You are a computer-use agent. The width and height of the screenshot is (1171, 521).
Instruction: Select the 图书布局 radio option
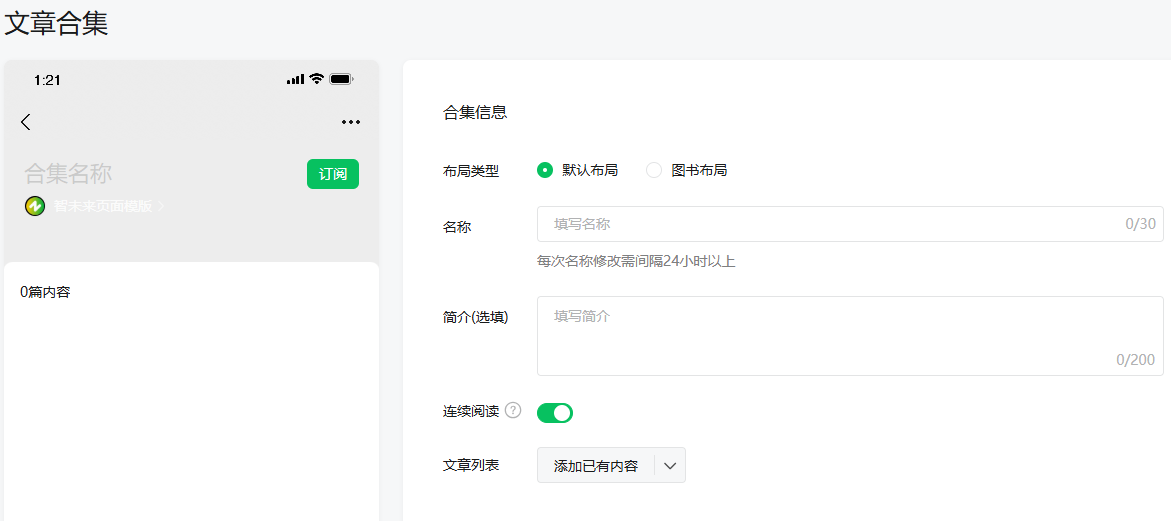[654, 170]
